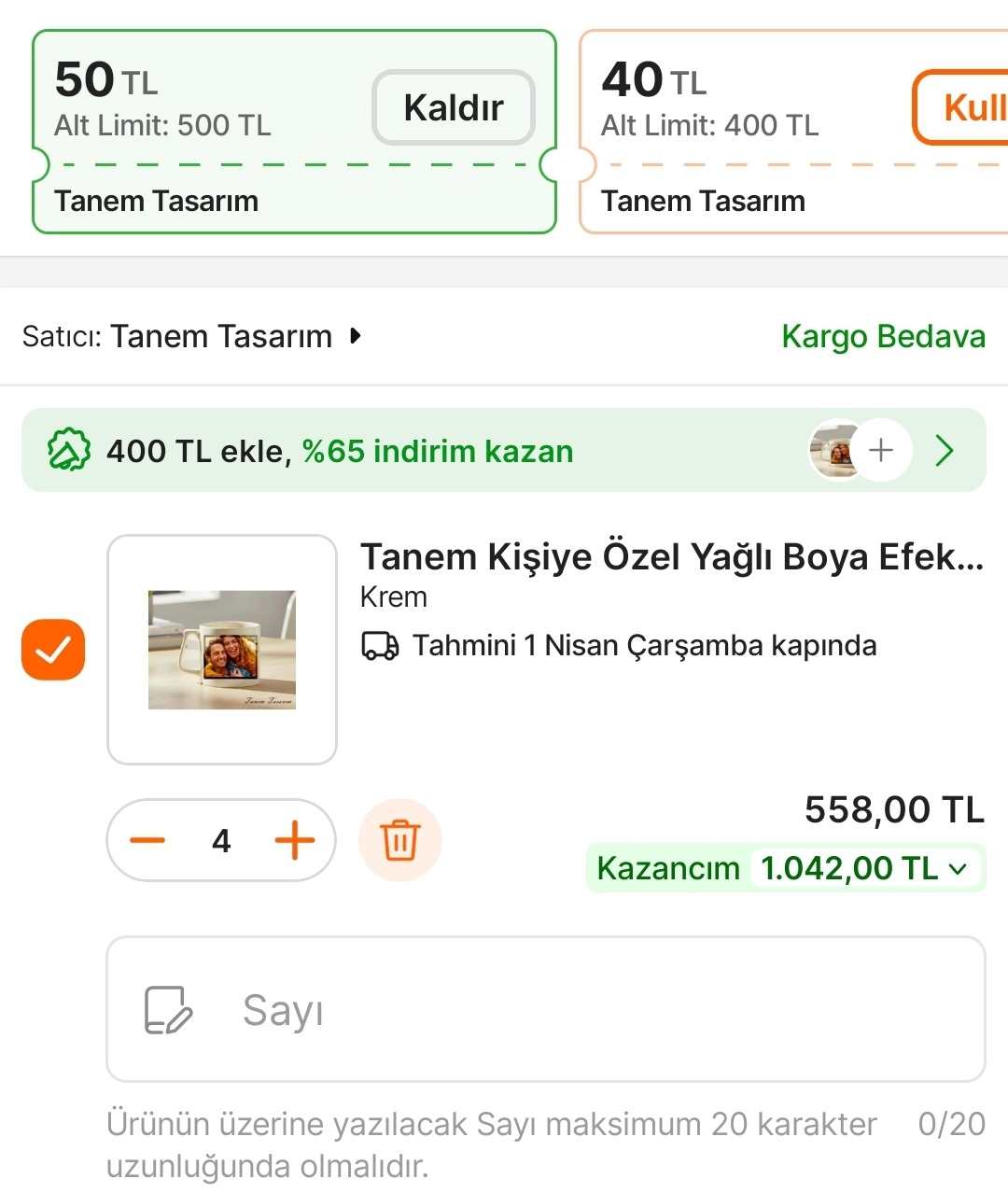
Task: Tap the delivery truck icon
Action: 380,645
